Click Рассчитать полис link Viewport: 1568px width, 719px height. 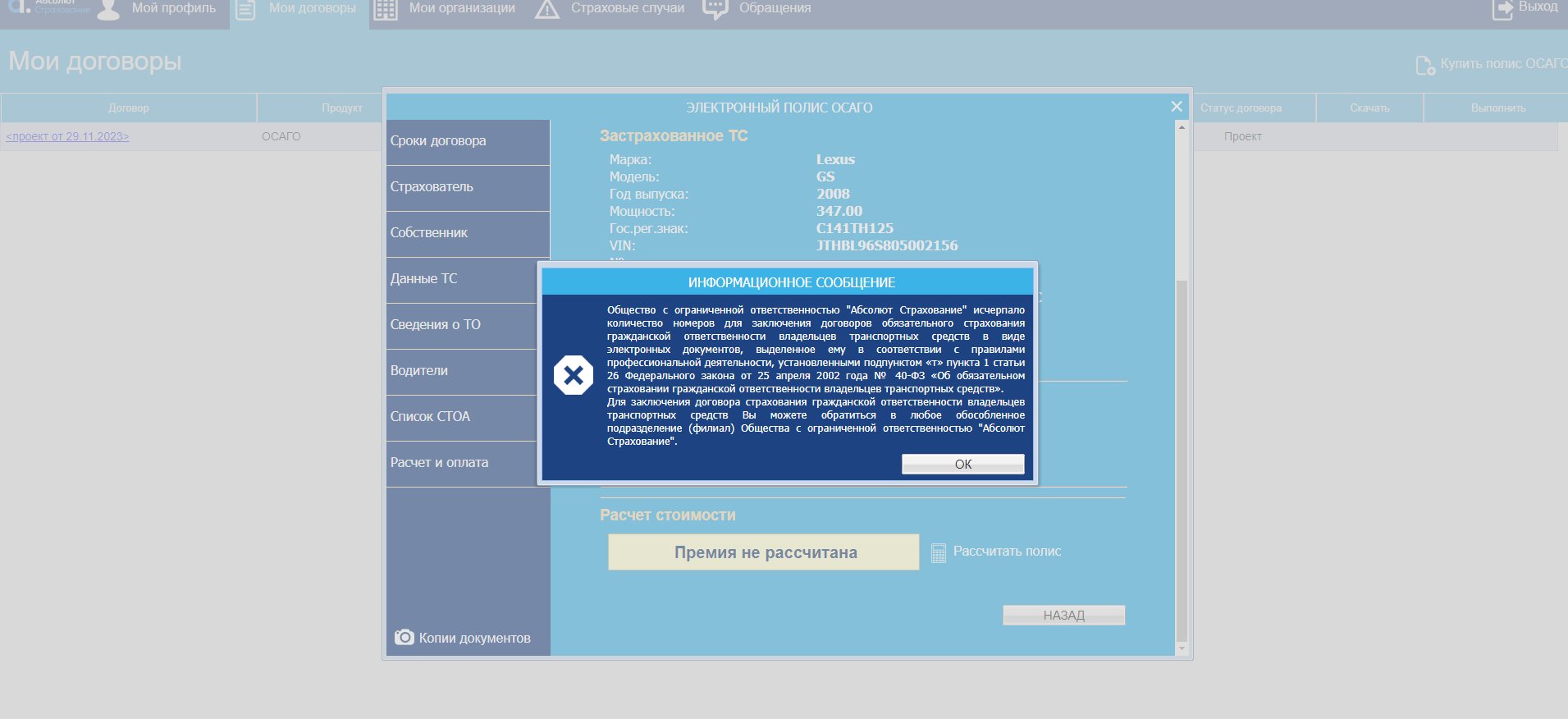click(1007, 552)
